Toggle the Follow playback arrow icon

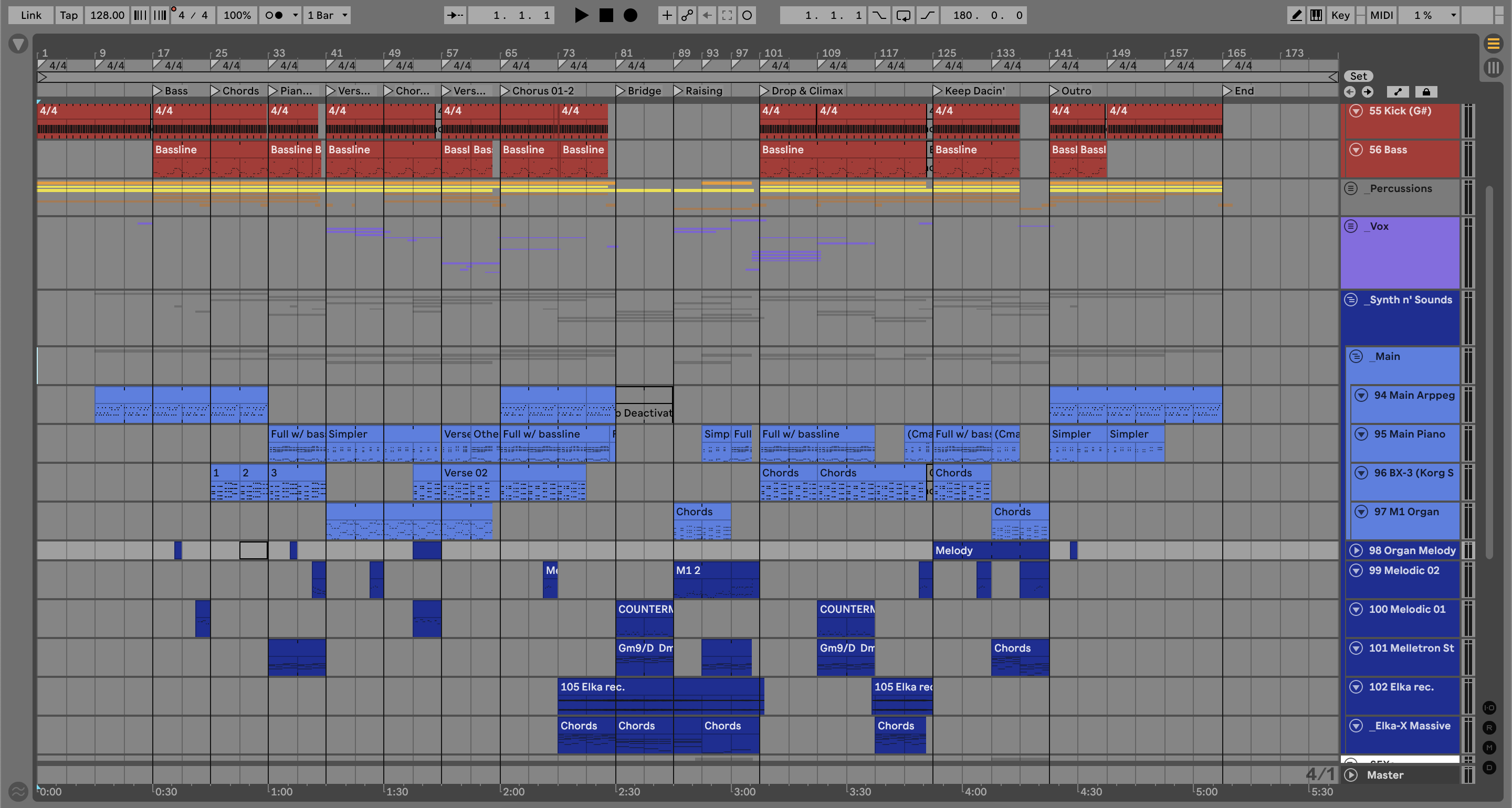[x=455, y=15]
